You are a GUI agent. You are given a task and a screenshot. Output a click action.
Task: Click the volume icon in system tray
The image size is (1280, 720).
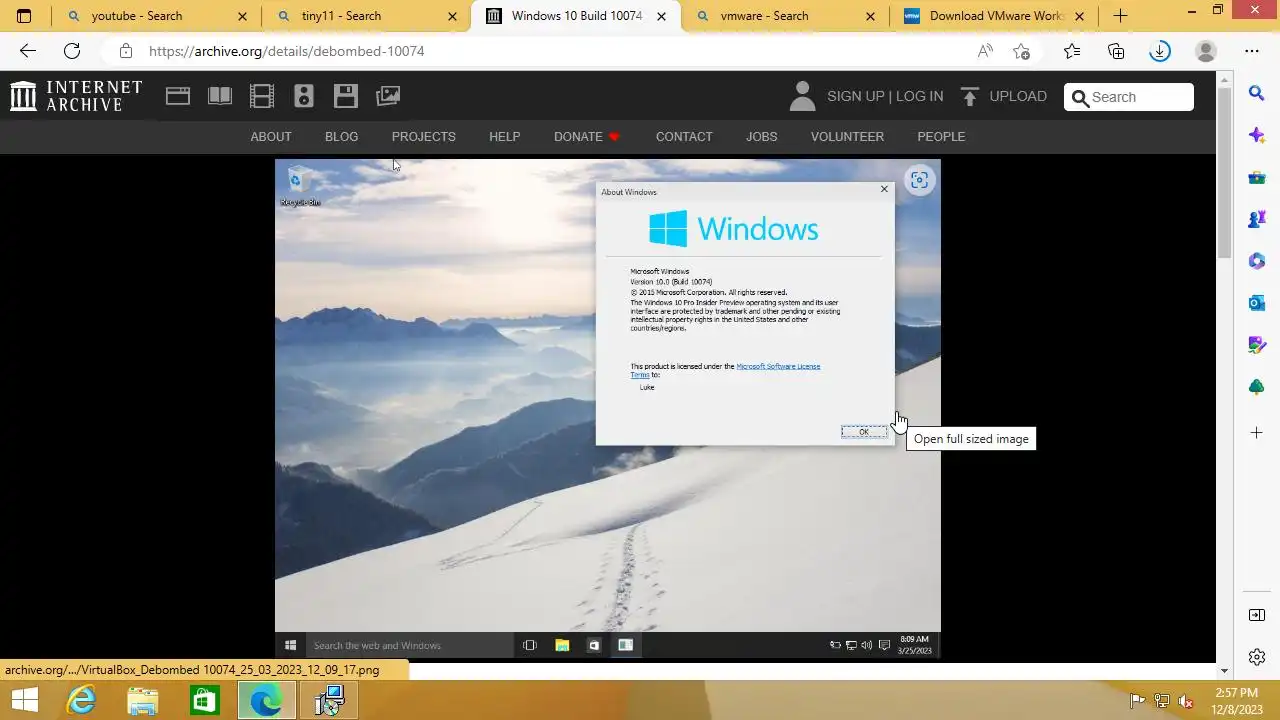(1186, 701)
